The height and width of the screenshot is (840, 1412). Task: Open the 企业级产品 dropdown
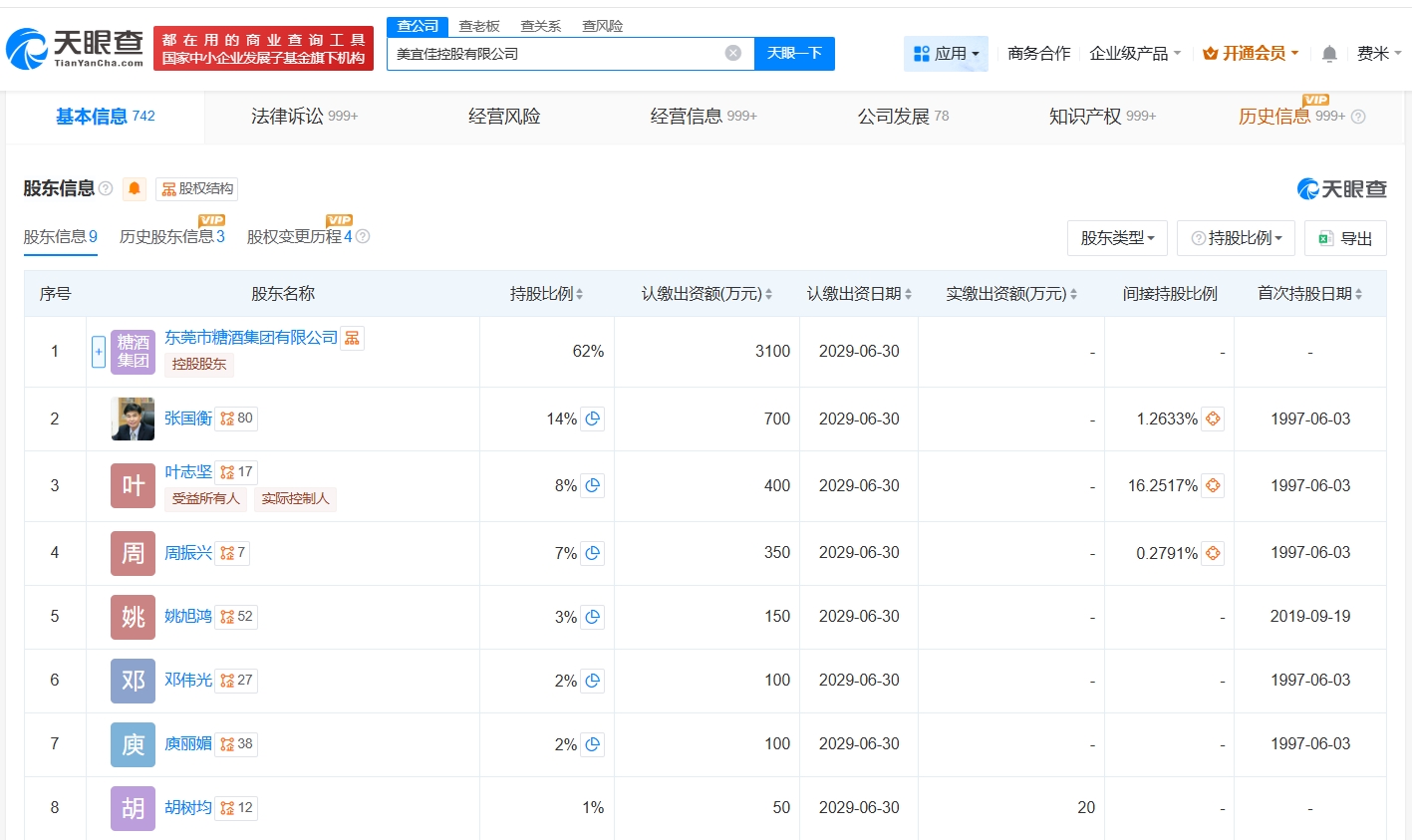click(1135, 54)
